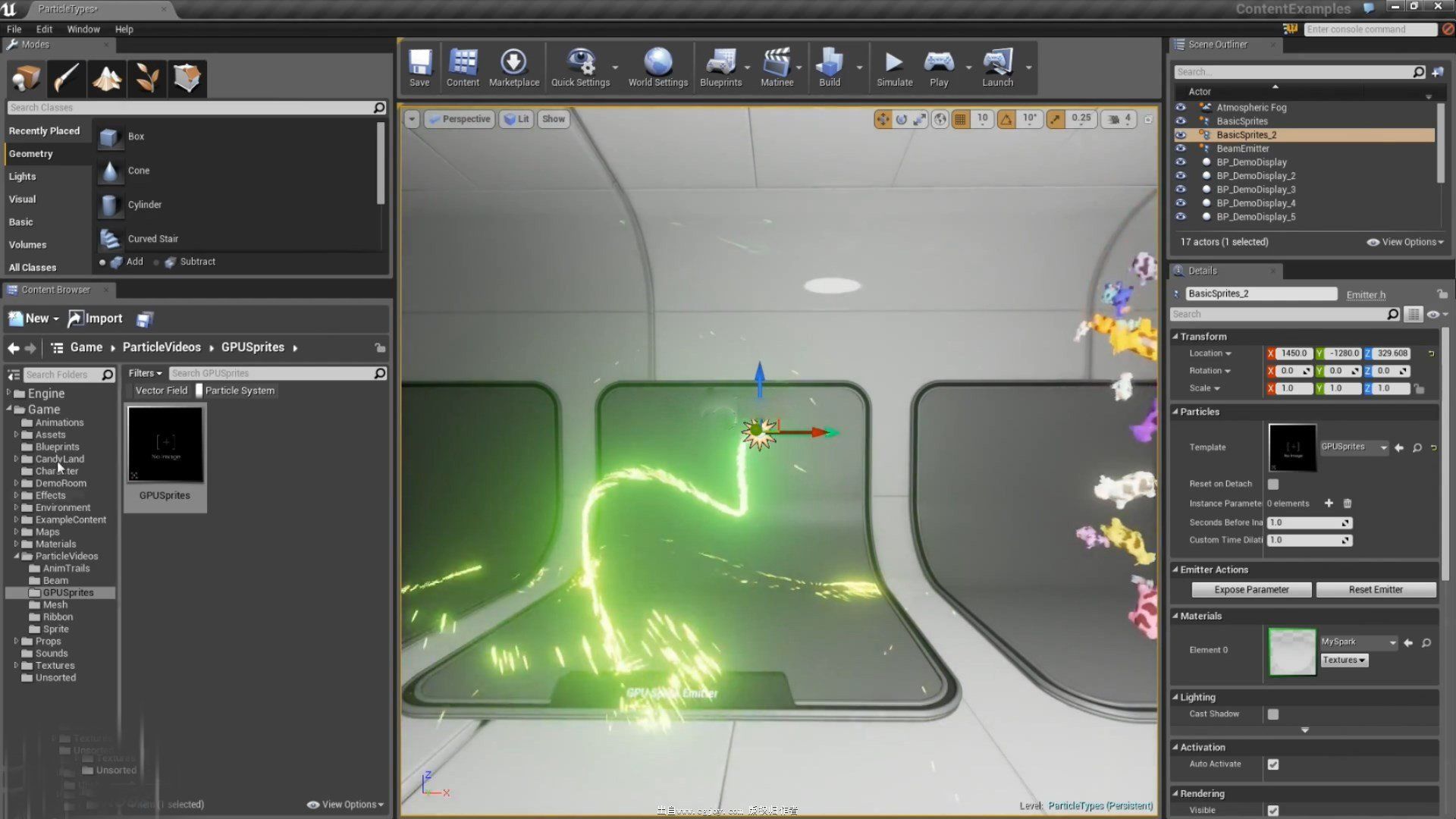Screen dimensions: 1456x819
Task: Click the Save toolbar icon
Action: (419, 67)
